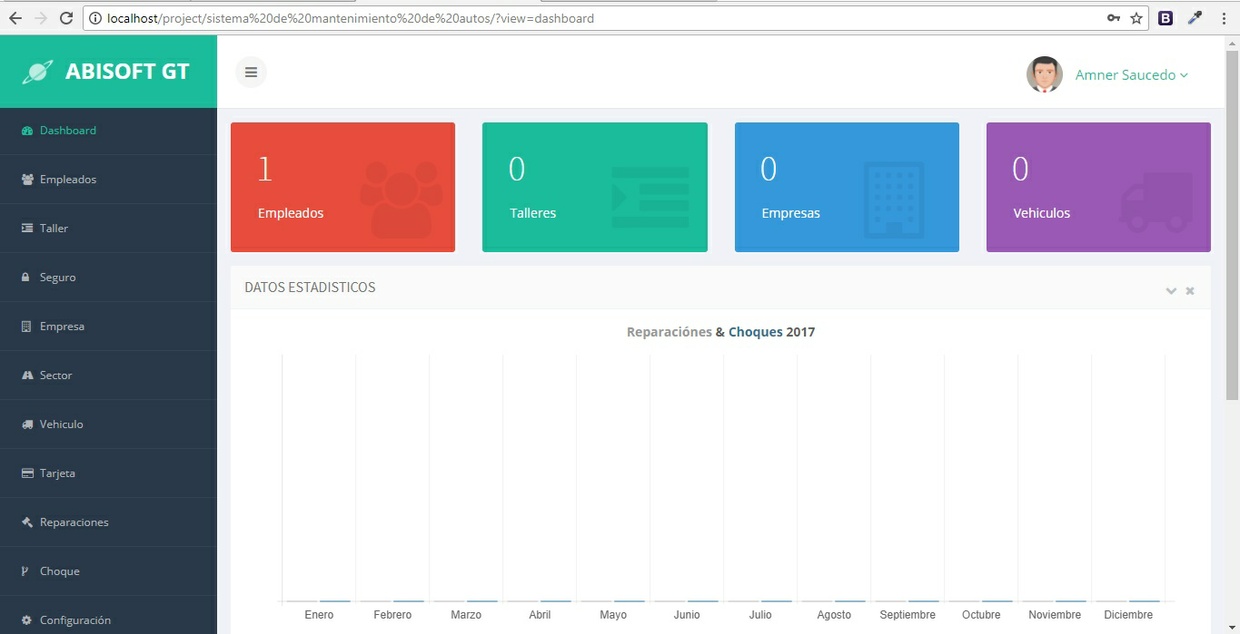Click browser forward arrow

41,18
